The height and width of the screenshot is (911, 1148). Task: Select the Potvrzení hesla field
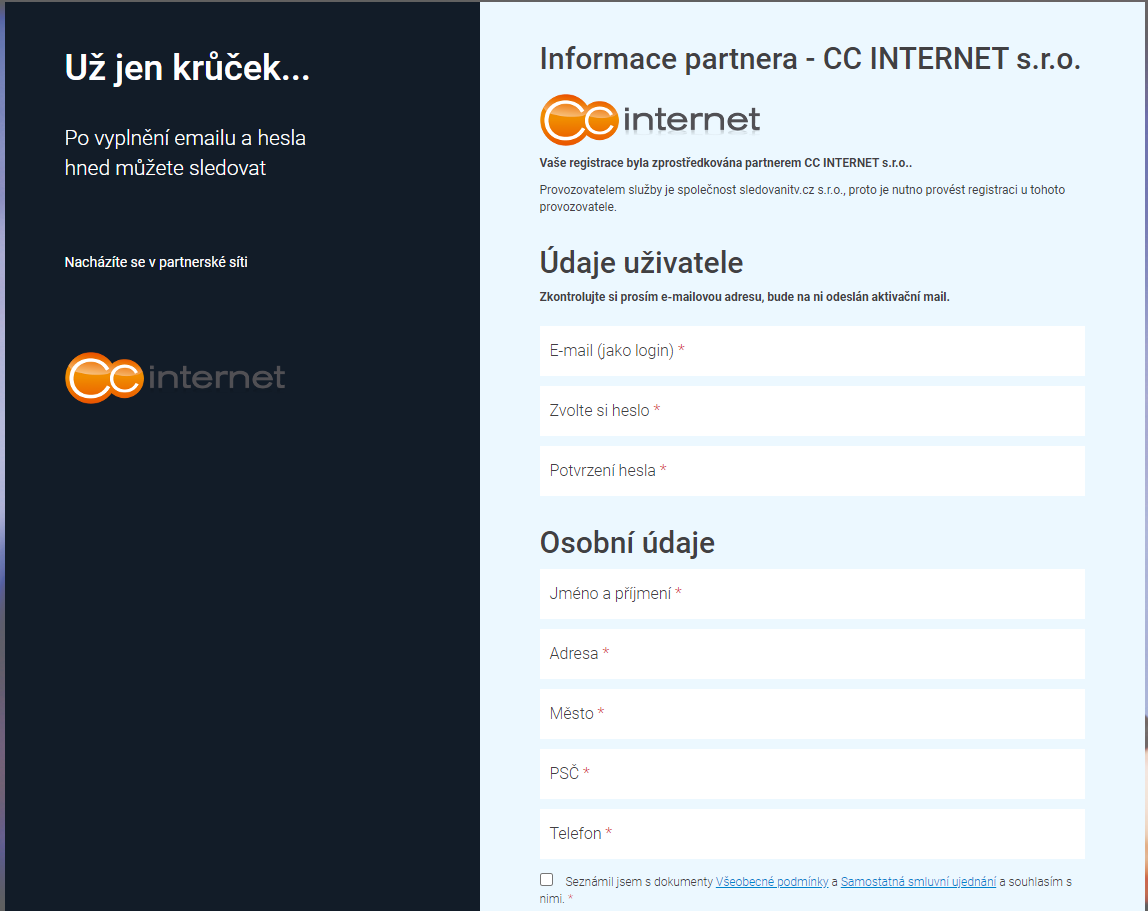point(812,471)
